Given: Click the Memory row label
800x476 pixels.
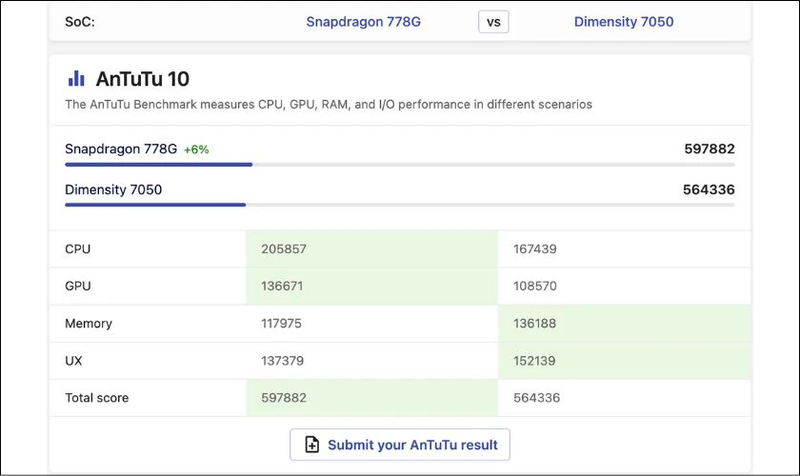Looking at the screenshot, I should 88,323.
